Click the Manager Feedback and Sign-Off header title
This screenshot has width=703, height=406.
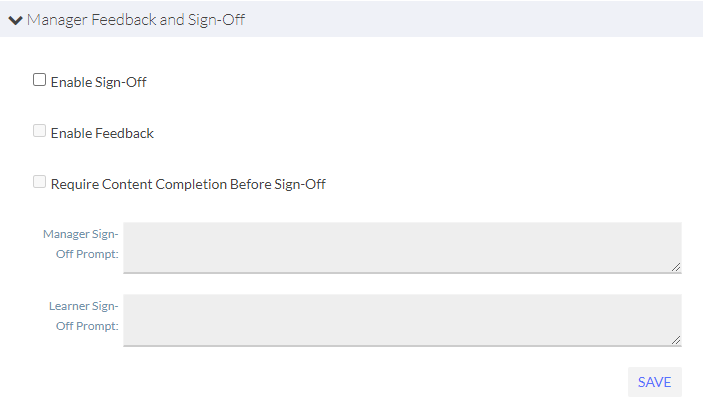pyautogui.click(x=136, y=20)
